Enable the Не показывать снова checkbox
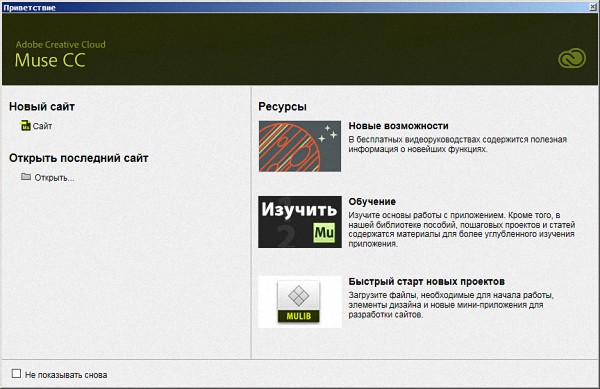600x389 pixels. coord(16,373)
